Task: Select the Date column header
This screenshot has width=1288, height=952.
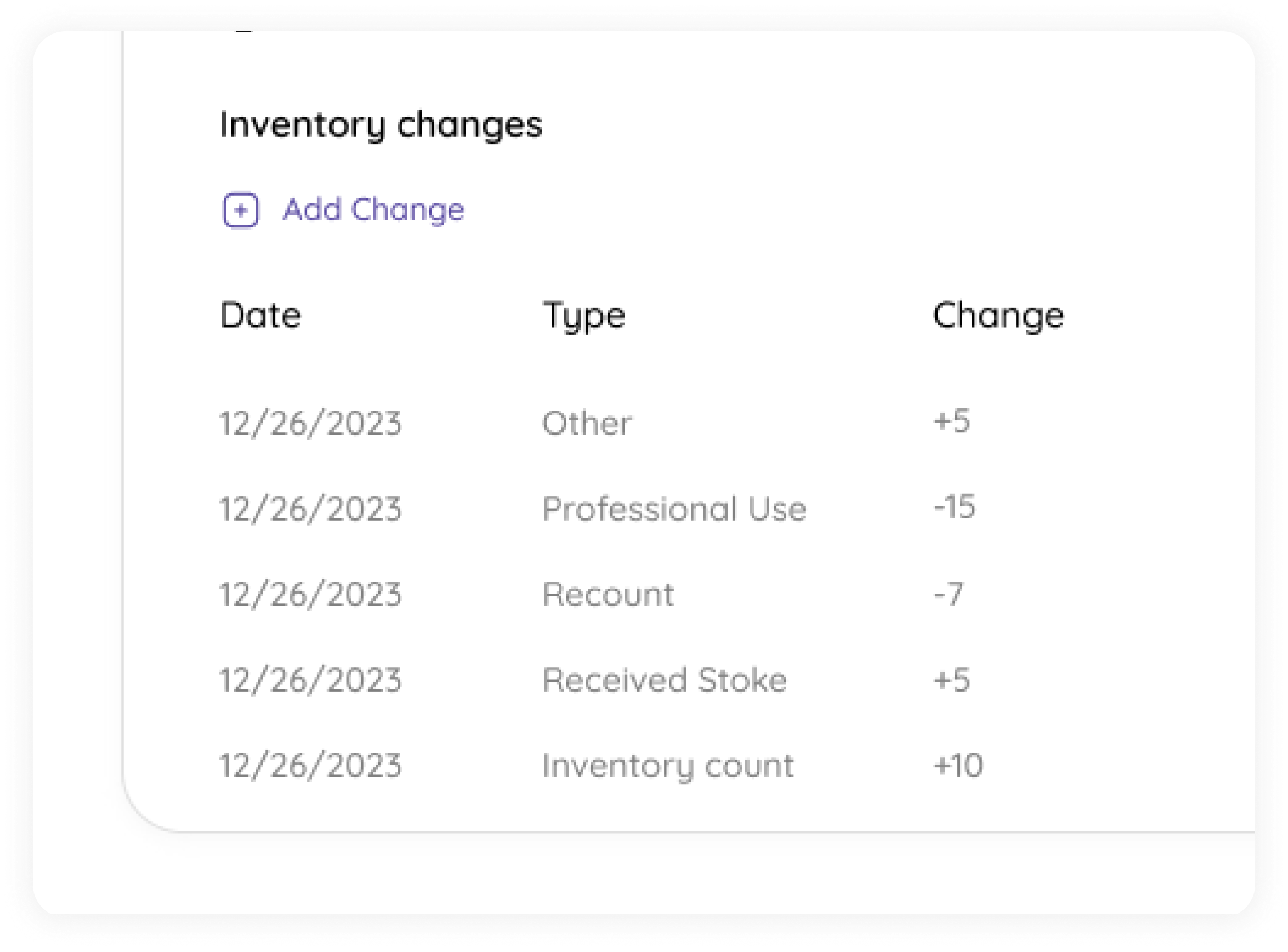Action: pos(260,315)
